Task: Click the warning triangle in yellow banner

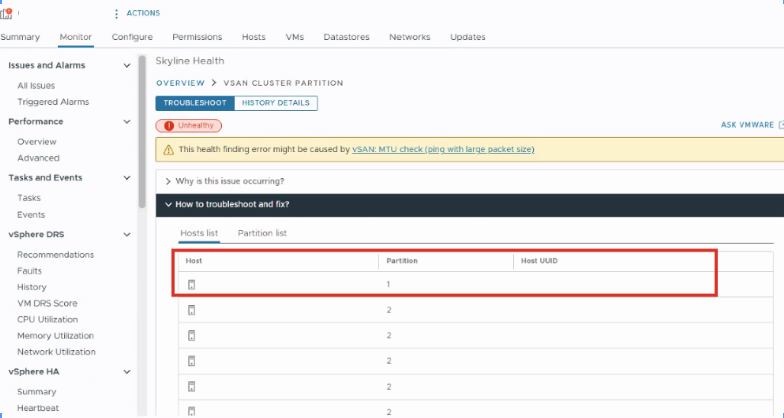Action: [x=168, y=149]
